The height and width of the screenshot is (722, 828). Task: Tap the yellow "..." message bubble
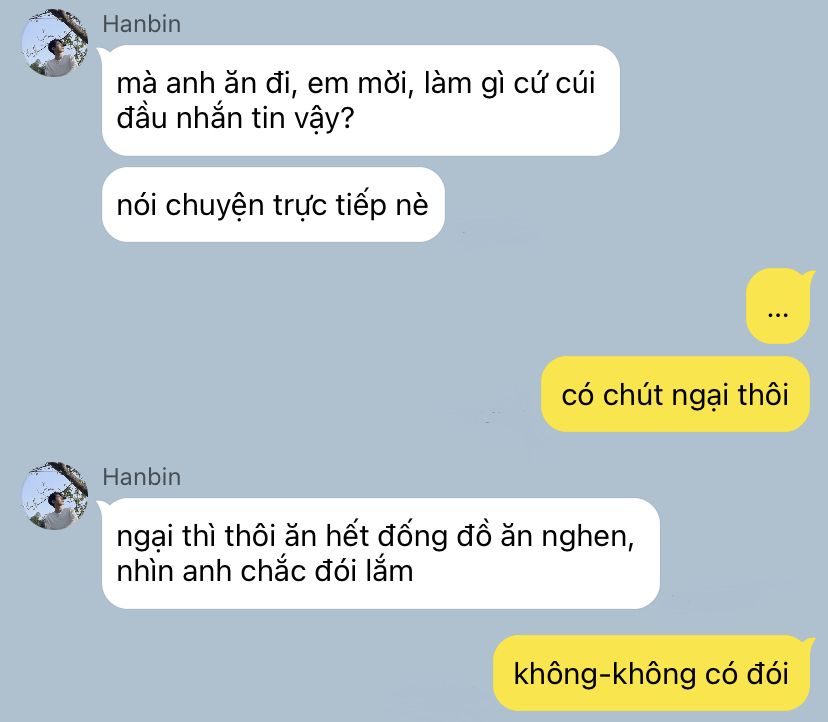(778, 306)
